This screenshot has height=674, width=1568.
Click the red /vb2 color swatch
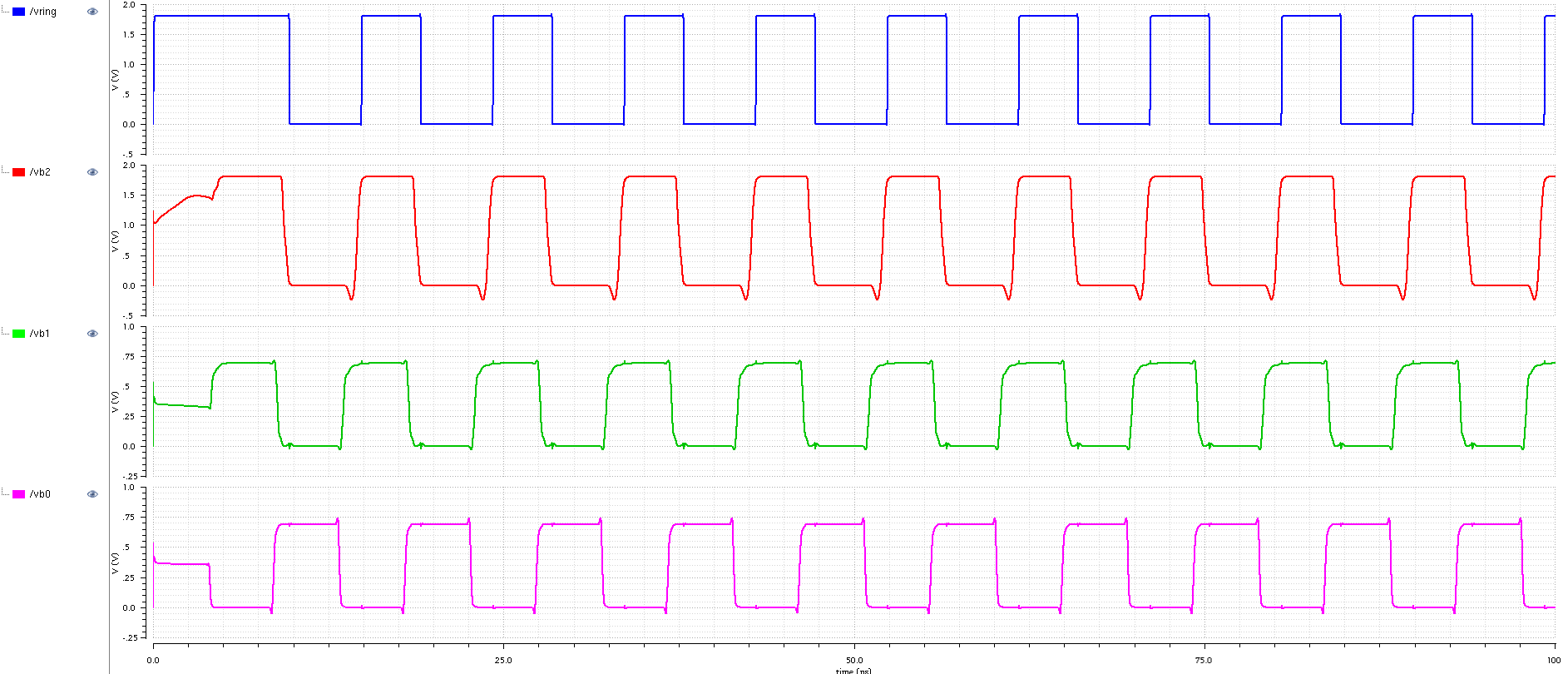click(18, 172)
